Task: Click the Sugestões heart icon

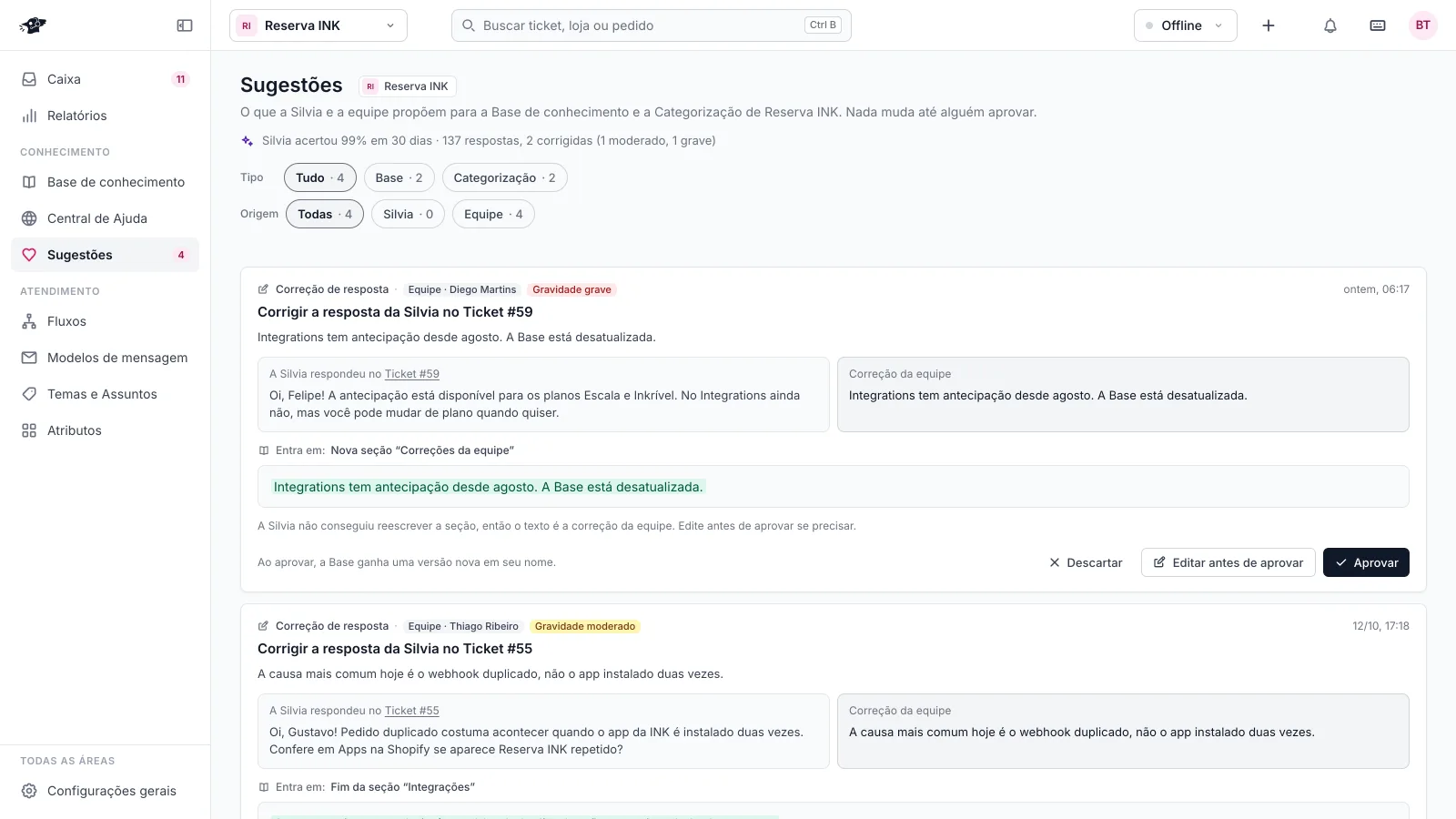Action: (x=29, y=255)
